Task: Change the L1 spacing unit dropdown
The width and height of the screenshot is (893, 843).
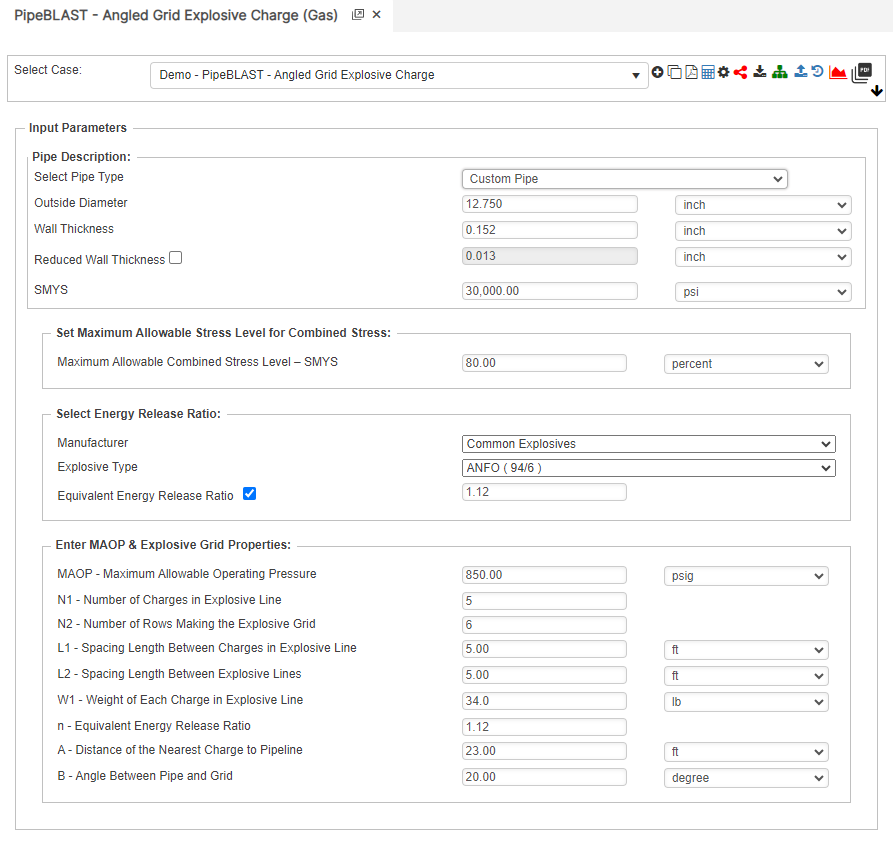Action: (746, 650)
